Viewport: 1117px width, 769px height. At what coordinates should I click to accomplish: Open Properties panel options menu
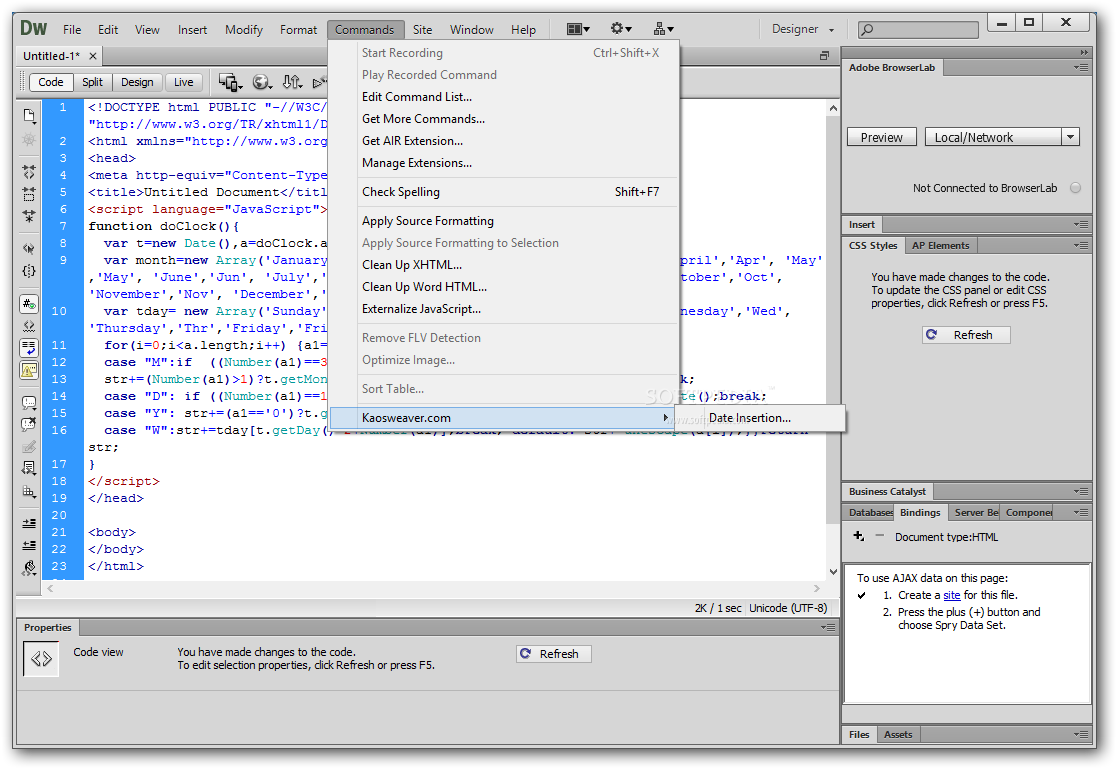[828, 628]
